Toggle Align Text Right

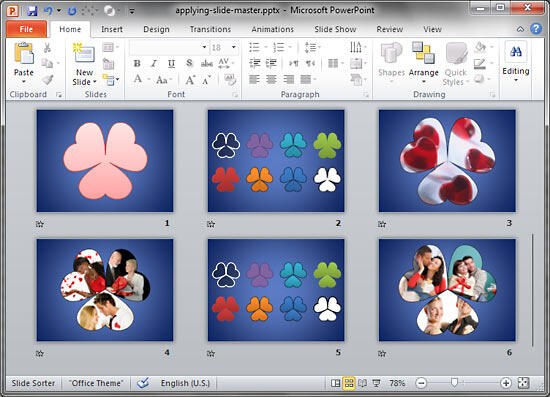click(x=289, y=80)
